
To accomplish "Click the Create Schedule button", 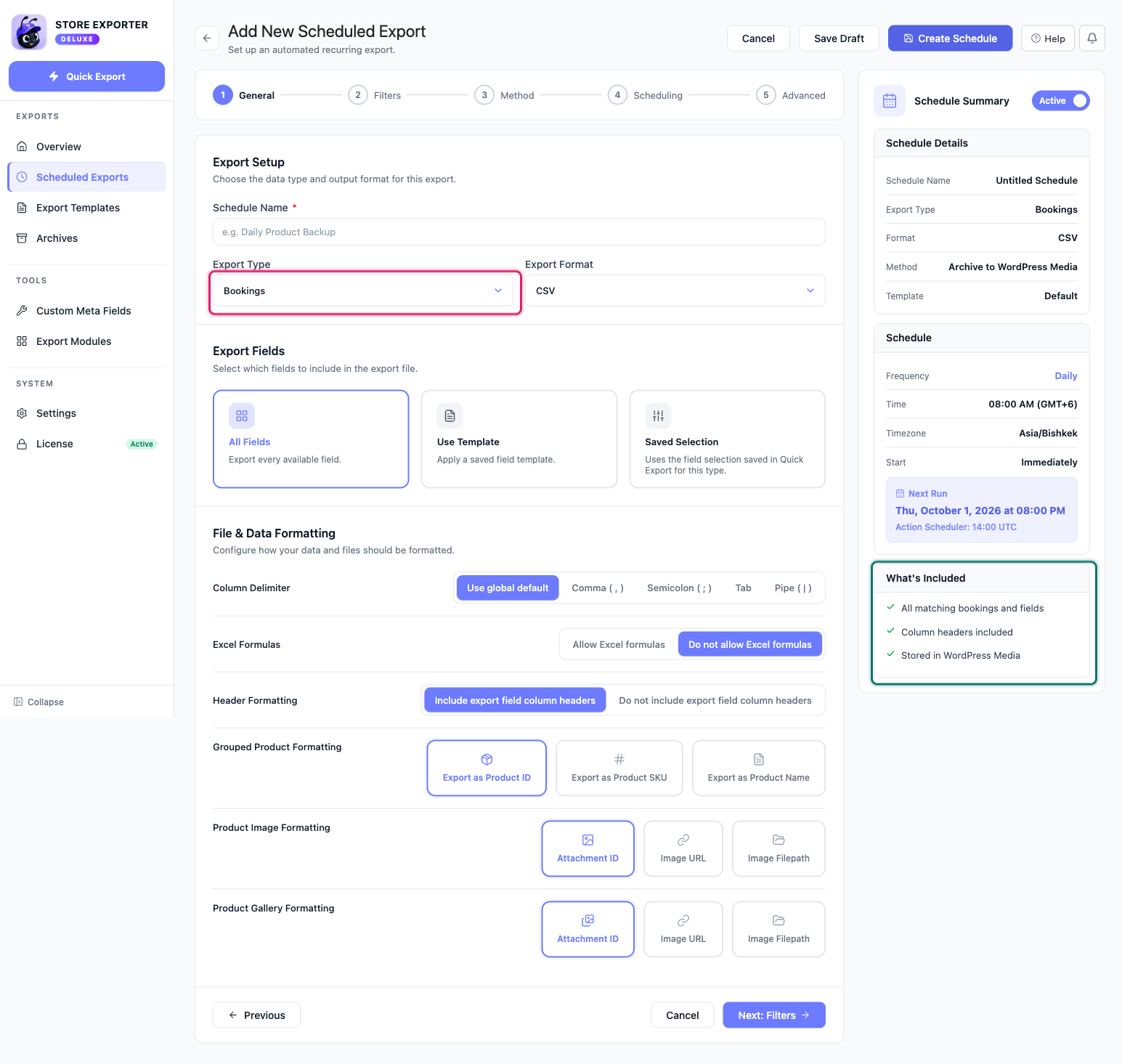I will (950, 38).
